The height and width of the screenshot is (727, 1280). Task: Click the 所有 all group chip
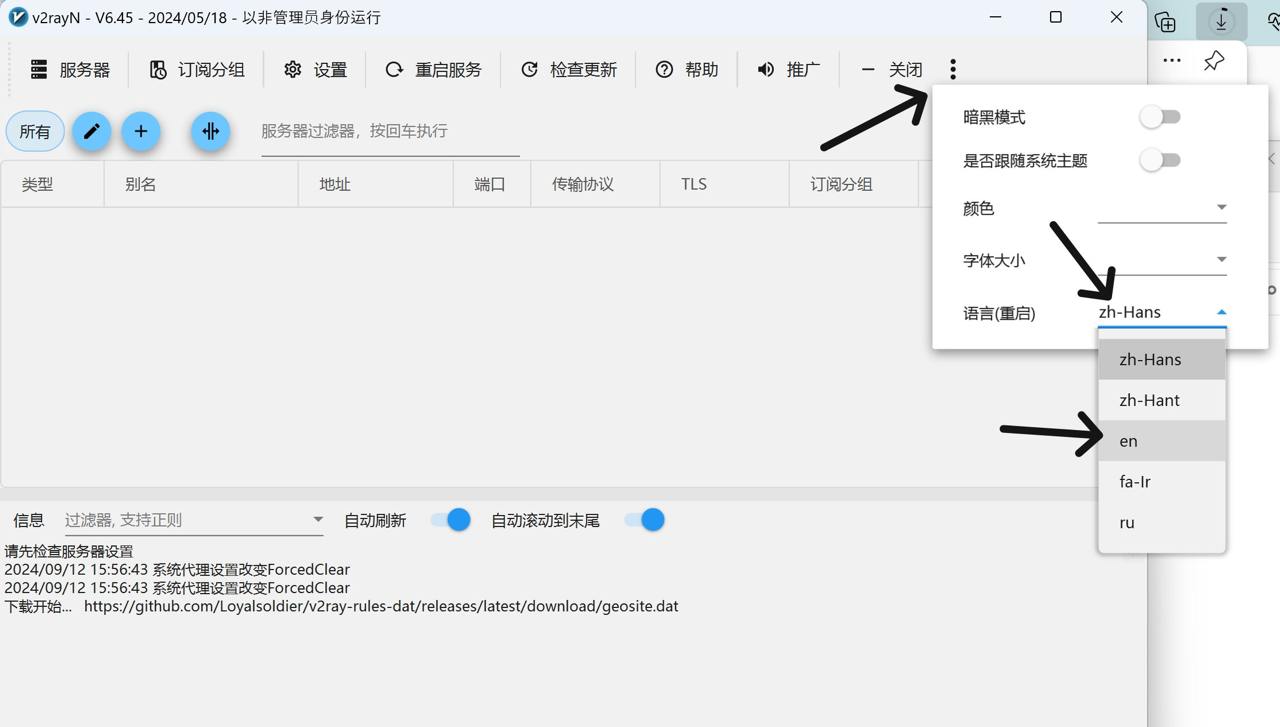pos(35,131)
